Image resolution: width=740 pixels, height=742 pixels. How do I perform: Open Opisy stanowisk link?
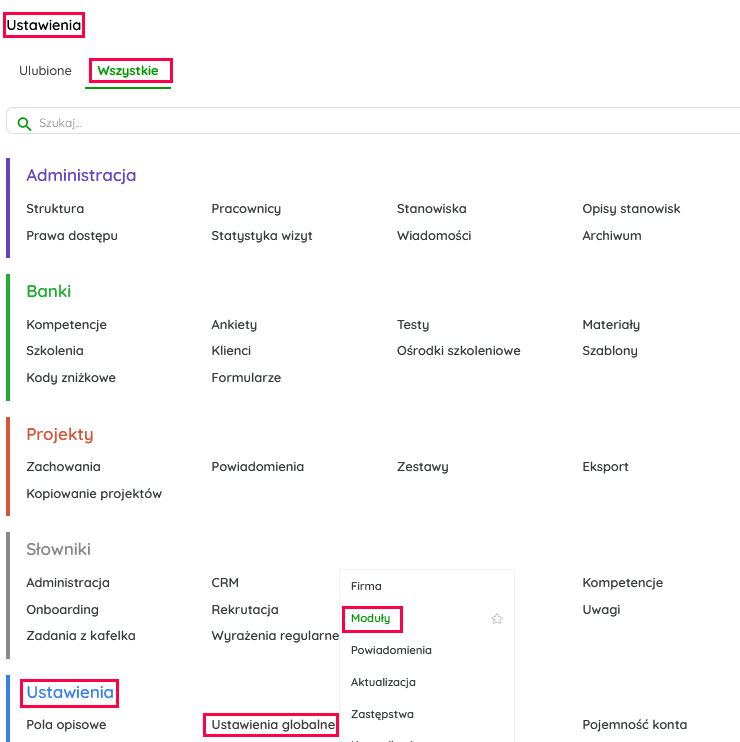point(631,209)
